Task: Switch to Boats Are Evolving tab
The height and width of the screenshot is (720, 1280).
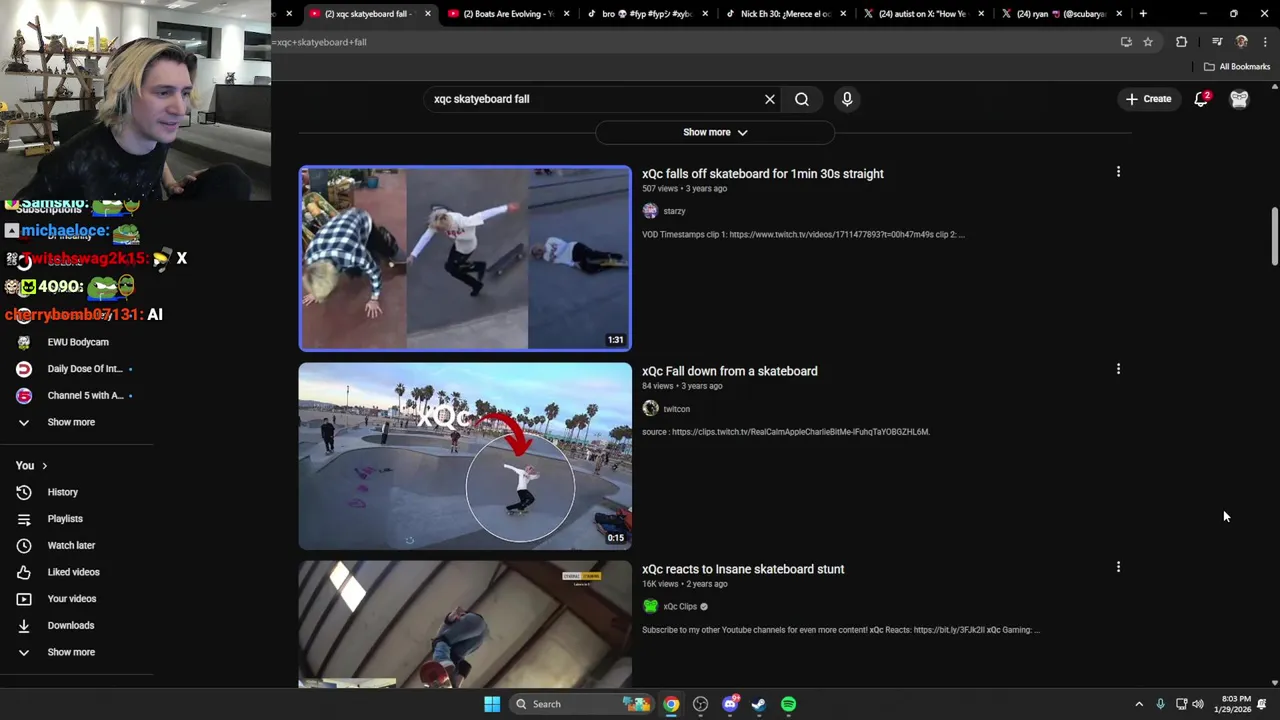Action: (x=507, y=14)
